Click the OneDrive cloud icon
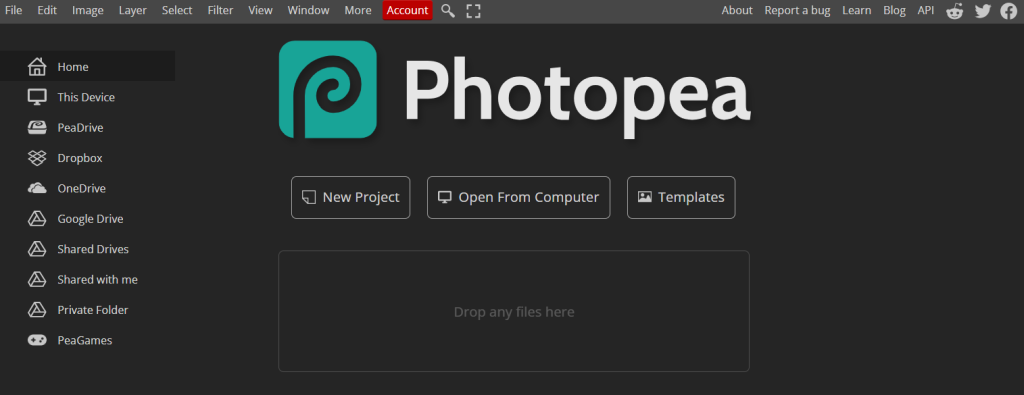 [37, 188]
